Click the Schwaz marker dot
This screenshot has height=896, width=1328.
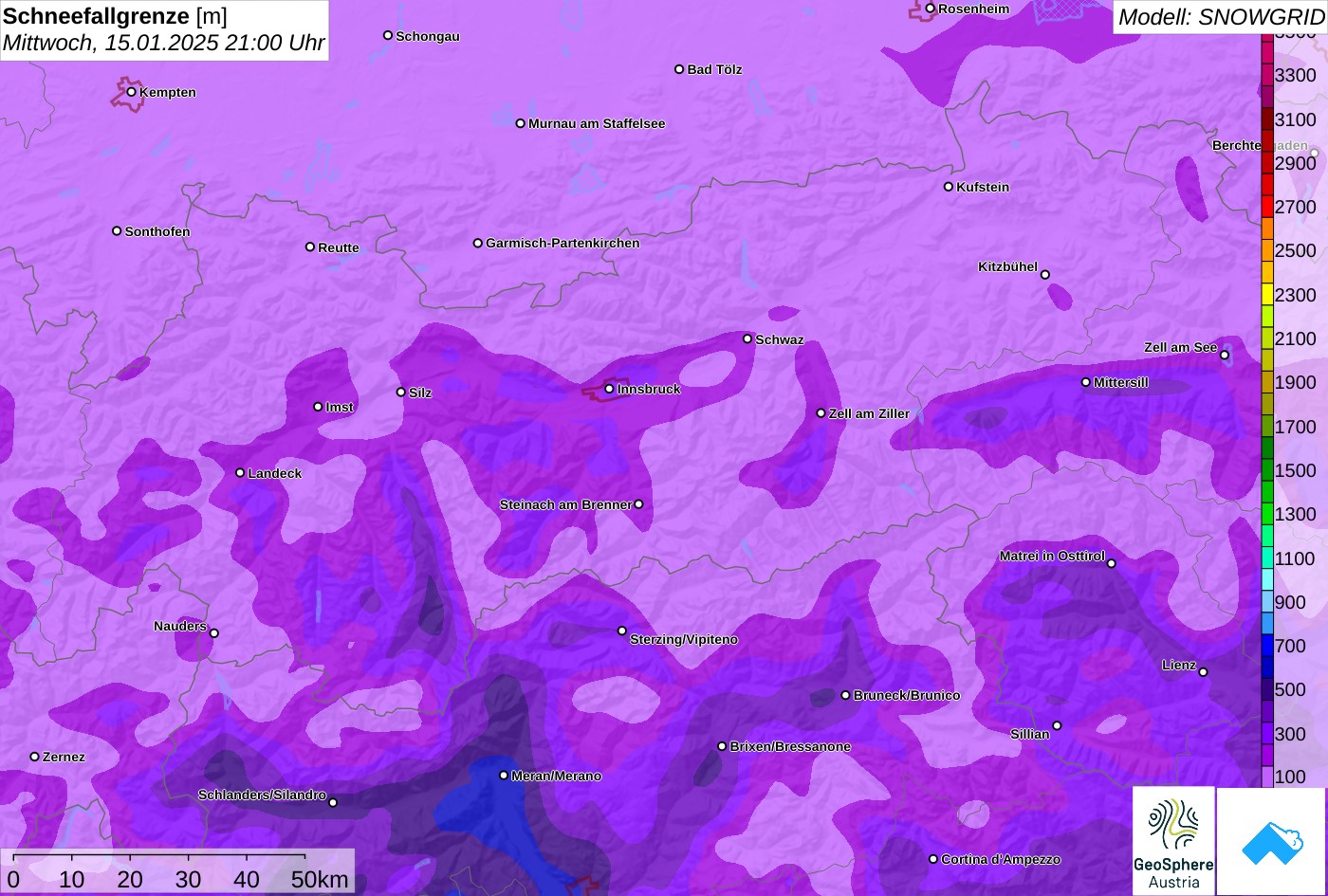pyautogui.click(x=747, y=338)
